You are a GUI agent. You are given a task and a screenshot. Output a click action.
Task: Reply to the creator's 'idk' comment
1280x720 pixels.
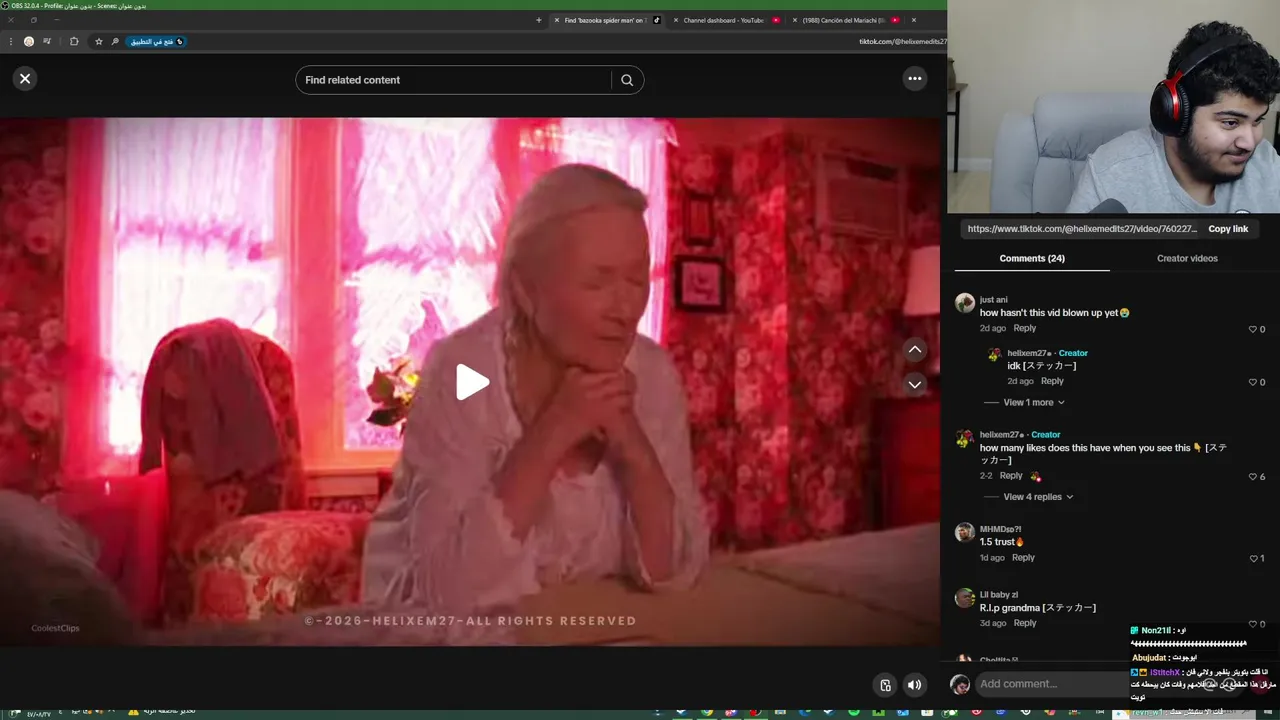pos(1052,381)
